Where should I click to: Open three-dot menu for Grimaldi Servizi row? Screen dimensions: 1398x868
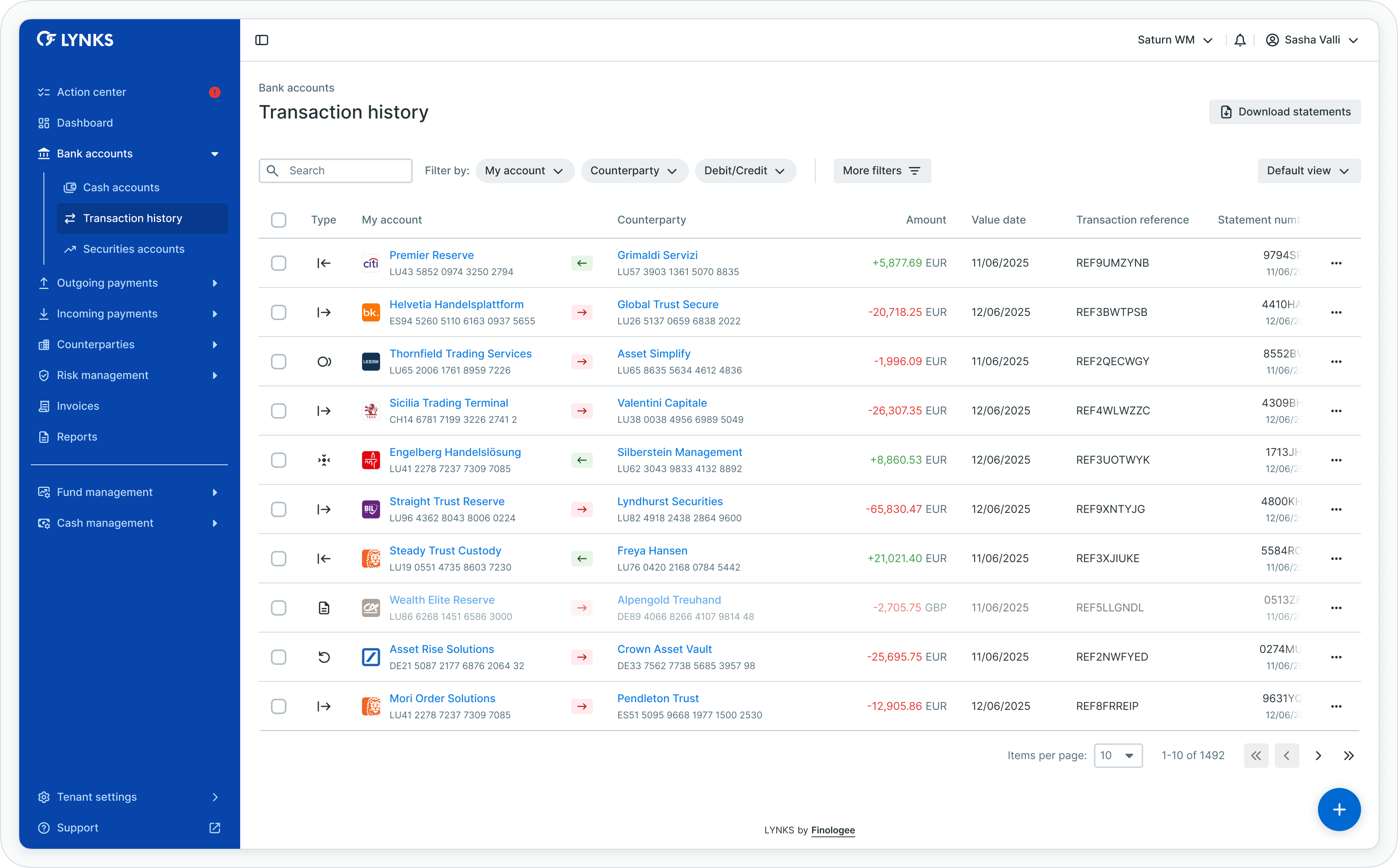1336,263
